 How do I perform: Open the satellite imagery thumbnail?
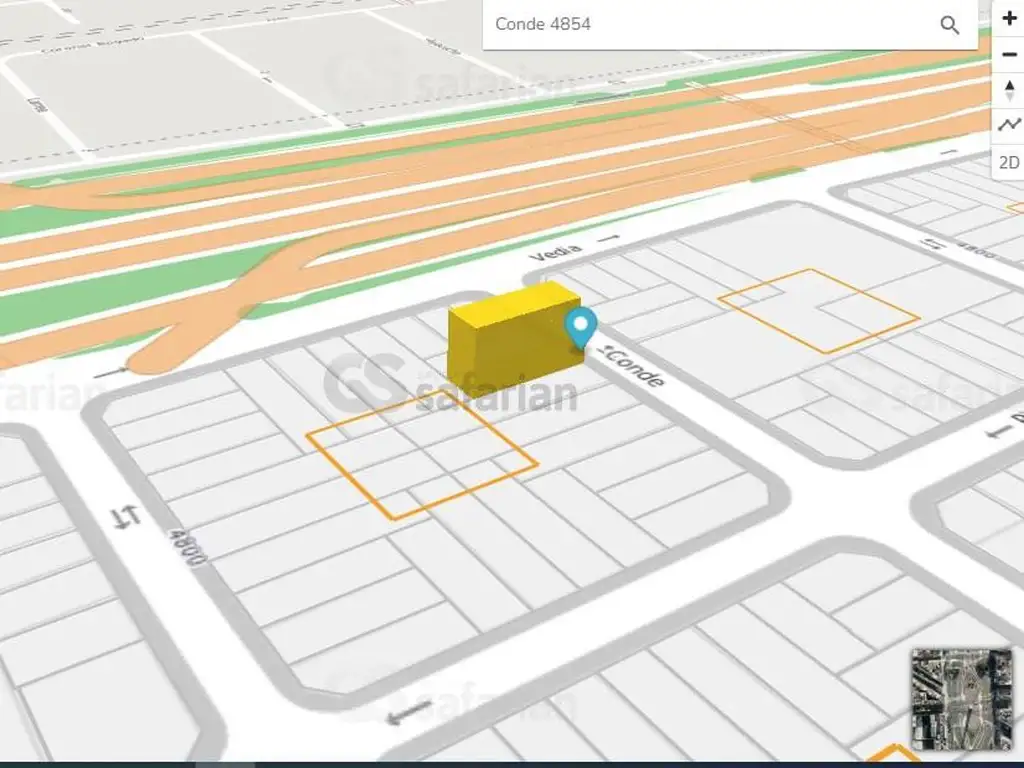(x=961, y=698)
